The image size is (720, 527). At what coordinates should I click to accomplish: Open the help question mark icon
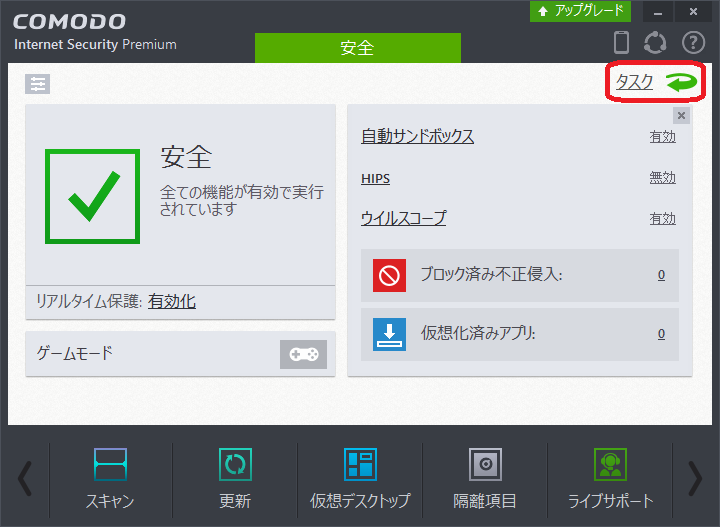coord(693,43)
